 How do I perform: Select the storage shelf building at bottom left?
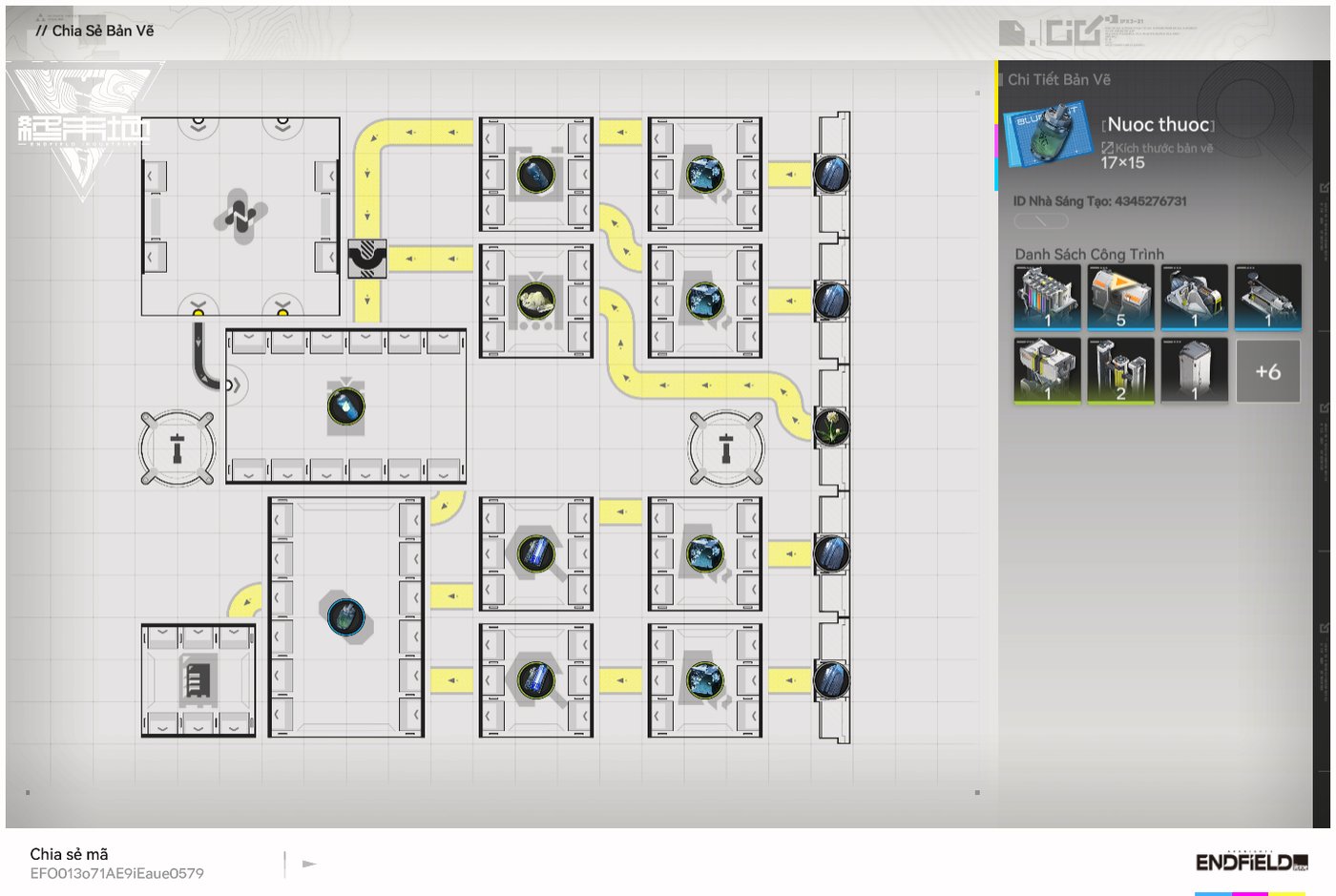[x=198, y=680]
